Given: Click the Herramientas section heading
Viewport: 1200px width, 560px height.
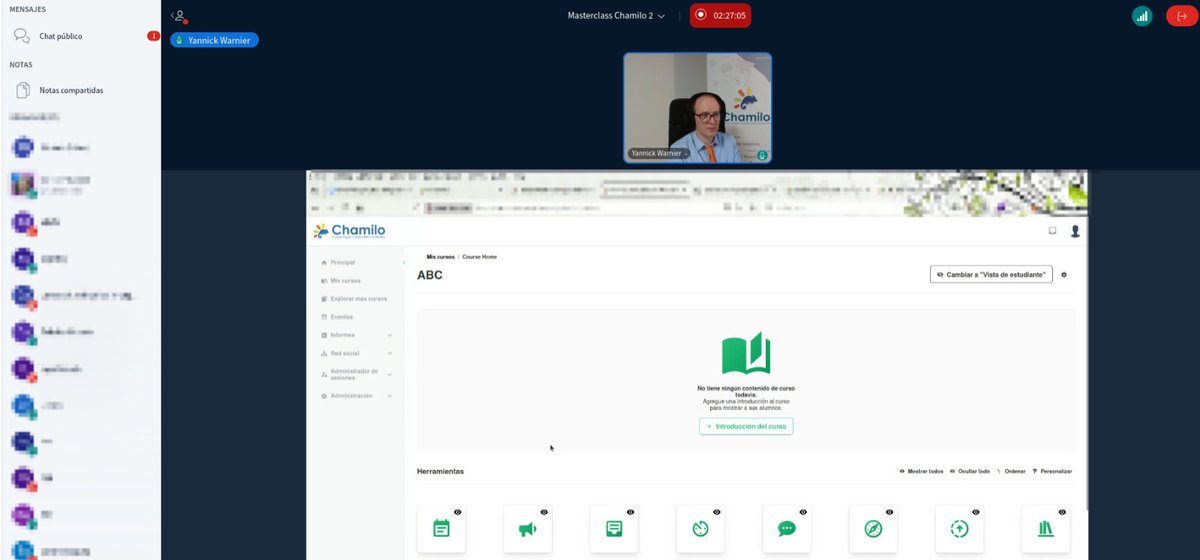Looking at the screenshot, I should 440,471.
